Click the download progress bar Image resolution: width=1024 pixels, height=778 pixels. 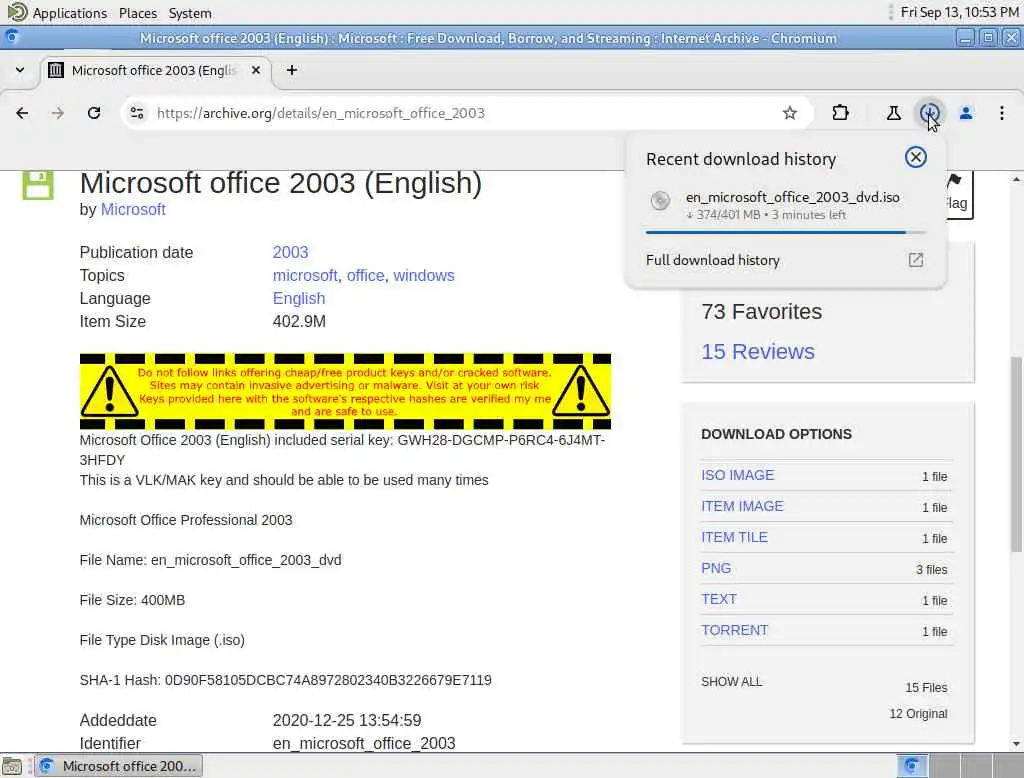pyautogui.click(x=785, y=232)
